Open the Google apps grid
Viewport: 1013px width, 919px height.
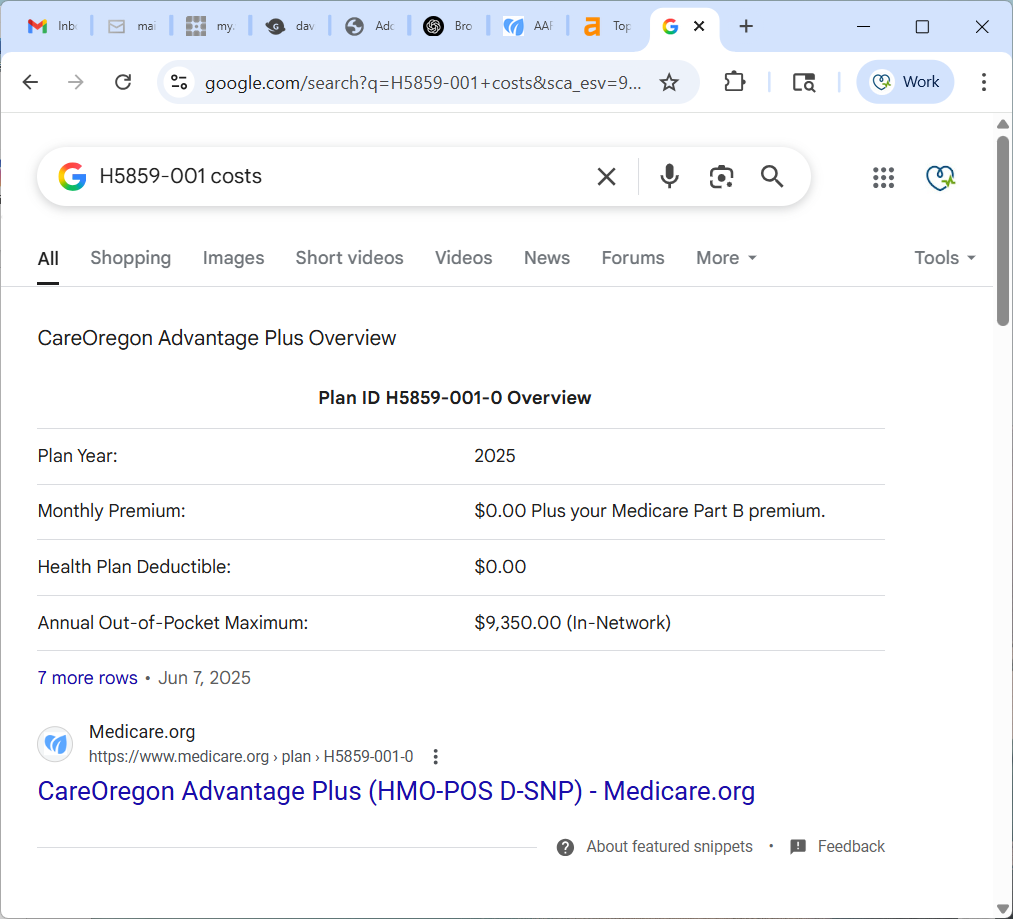point(883,177)
